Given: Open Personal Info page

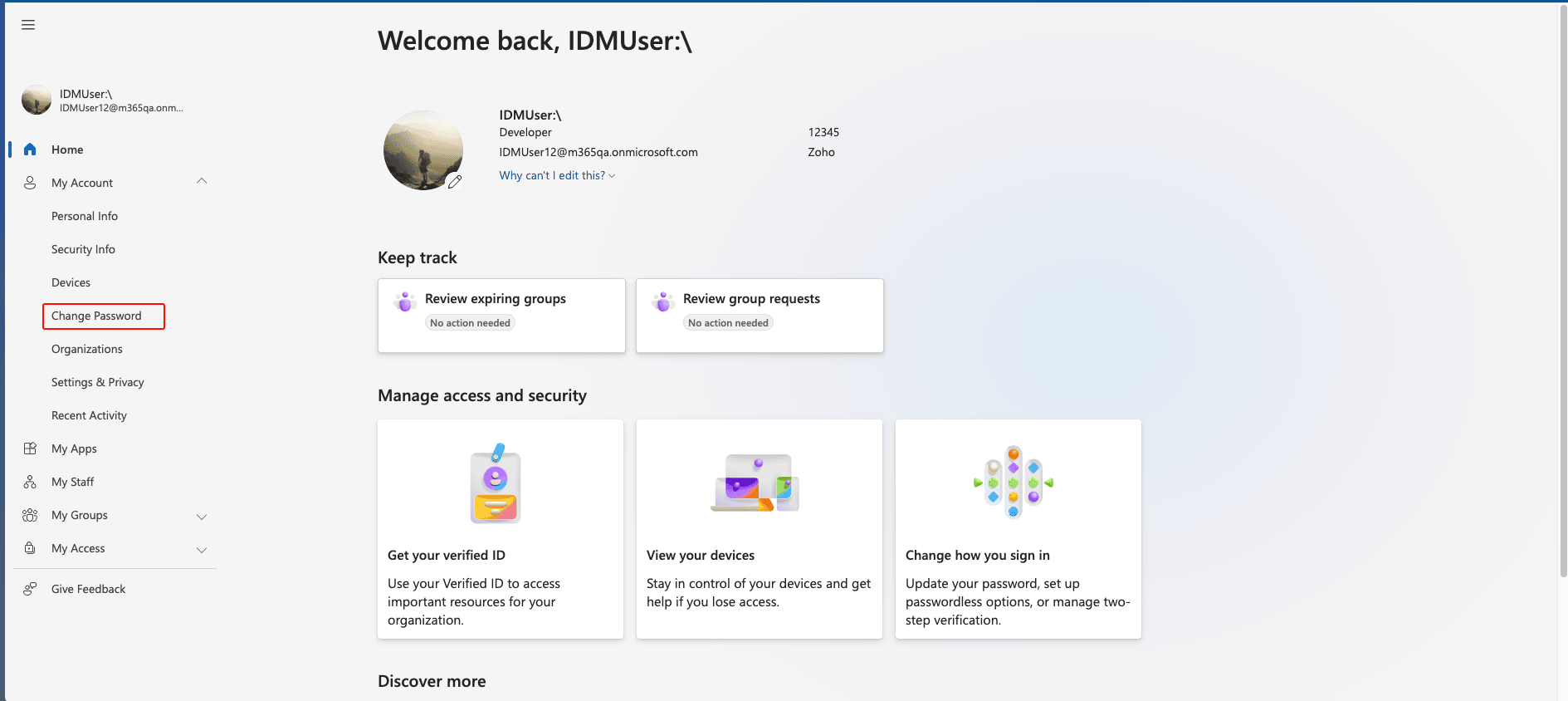Looking at the screenshot, I should [85, 216].
